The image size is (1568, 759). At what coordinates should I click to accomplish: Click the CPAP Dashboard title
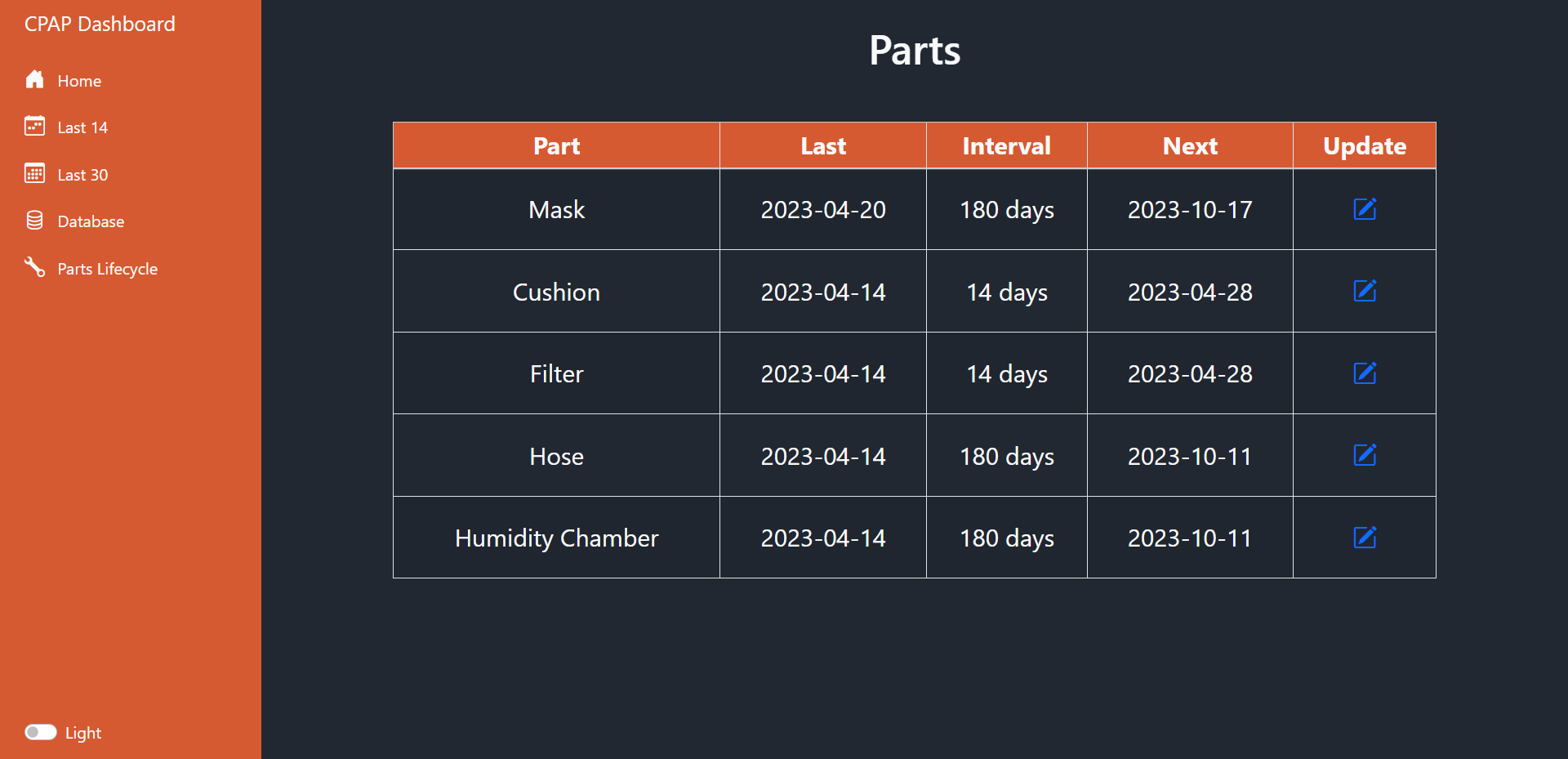pyautogui.click(x=100, y=24)
